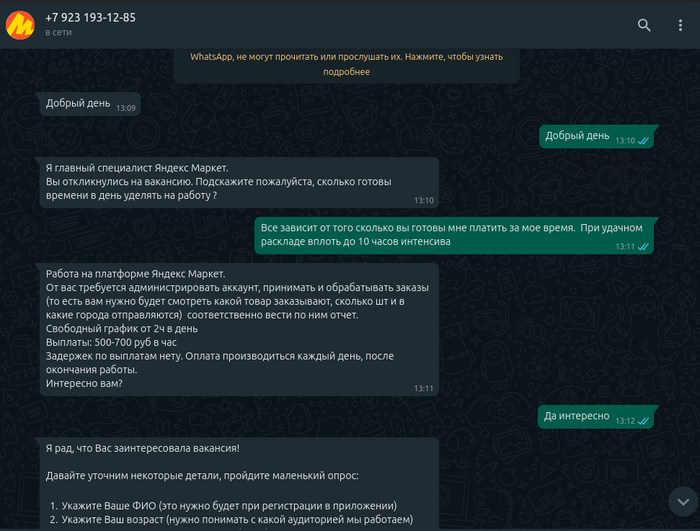Click read-receipt checkmarks on the 13:10 message
The image size is (700, 531).
click(643, 141)
